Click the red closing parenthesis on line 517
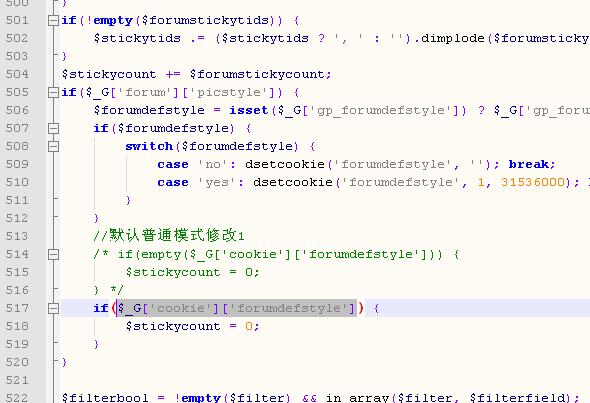The height and width of the screenshot is (403, 590). pyautogui.click(x=361, y=309)
